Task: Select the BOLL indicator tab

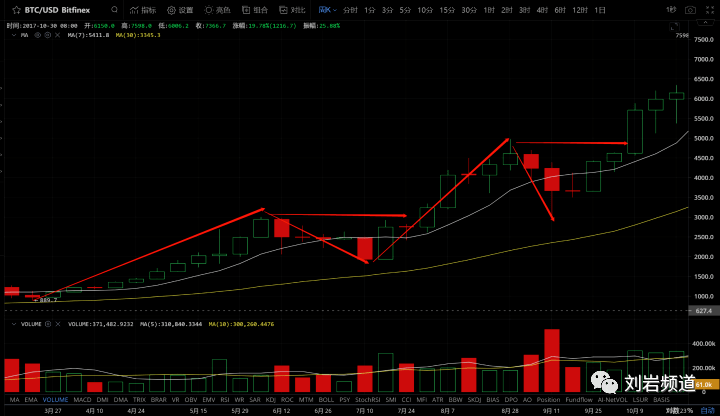Action: 326,399
